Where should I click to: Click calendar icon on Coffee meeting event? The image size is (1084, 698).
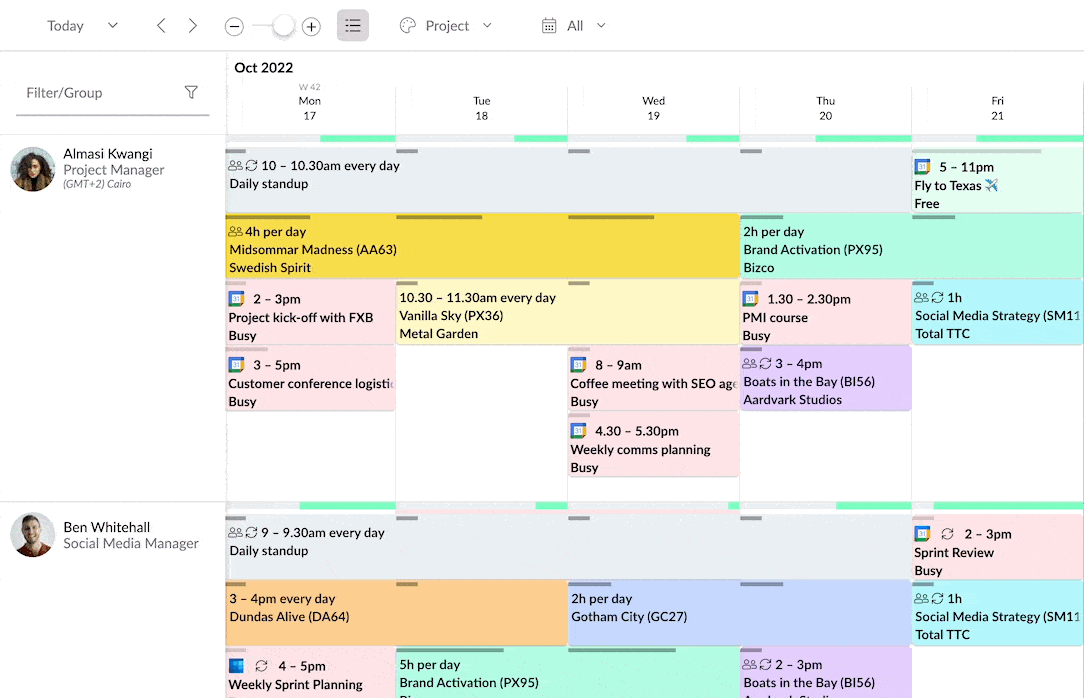tap(579, 364)
